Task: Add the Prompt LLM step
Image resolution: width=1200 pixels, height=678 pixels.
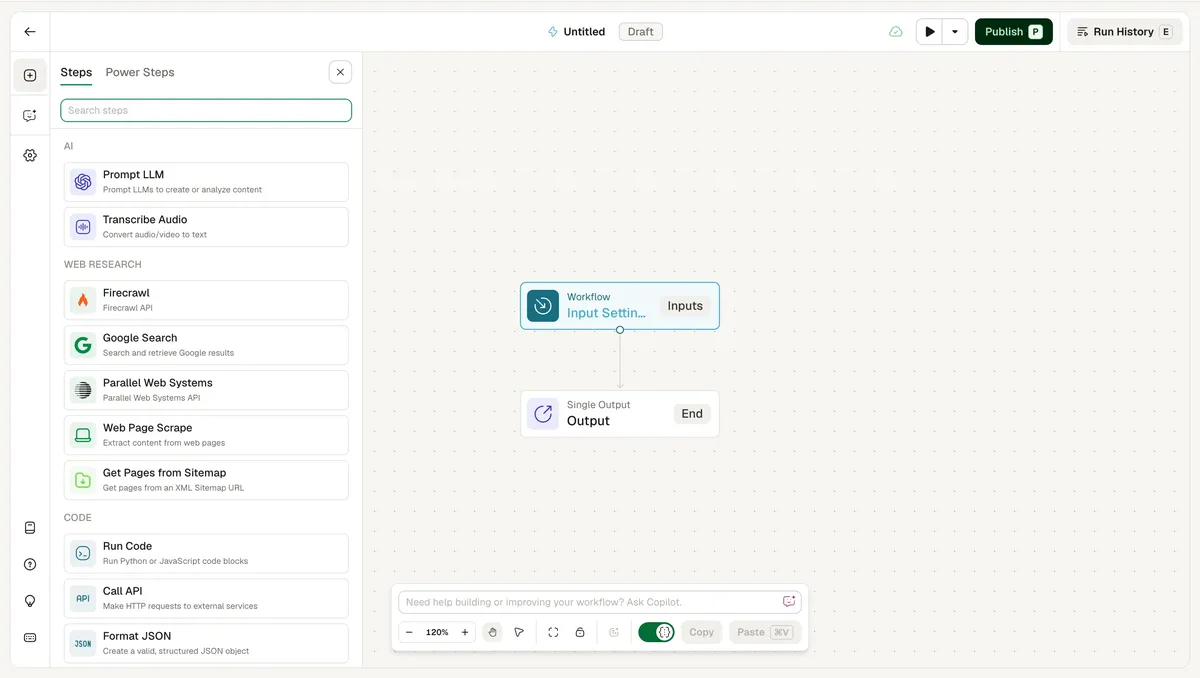Action: (x=206, y=182)
